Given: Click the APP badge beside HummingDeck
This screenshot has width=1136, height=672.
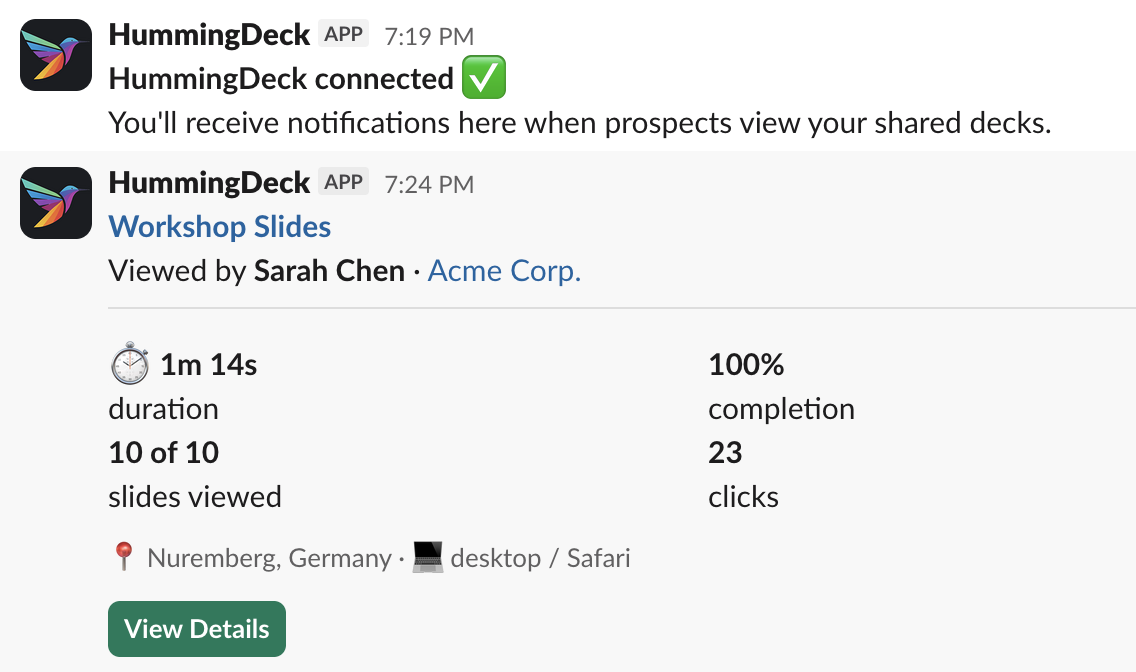Looking at the screenshot, I should tap(342, 33).
